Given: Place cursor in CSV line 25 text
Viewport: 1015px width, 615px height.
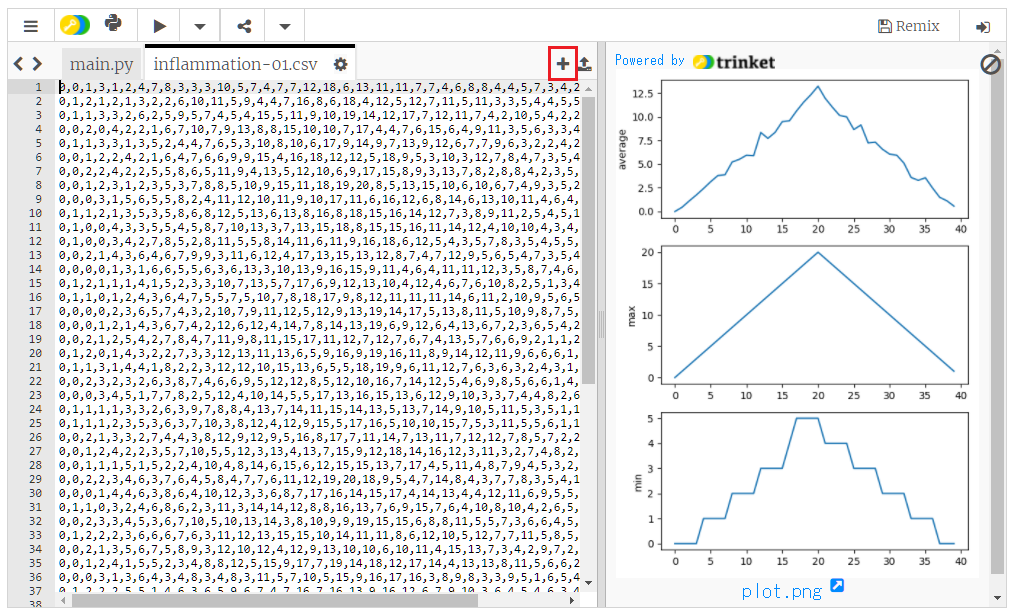Looking at the screenshot, I should pos(319,423).
